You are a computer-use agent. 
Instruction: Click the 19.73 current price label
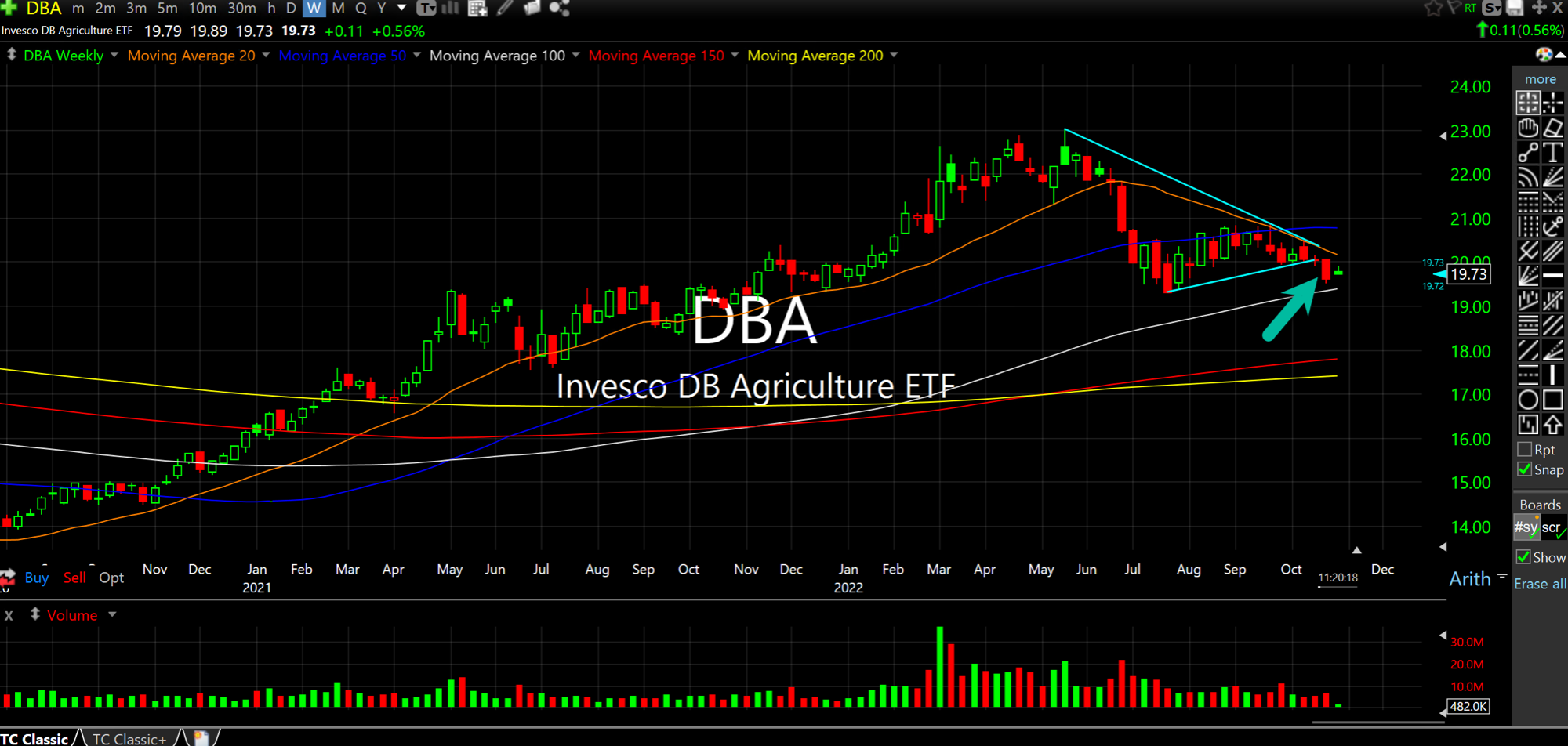1468,274
